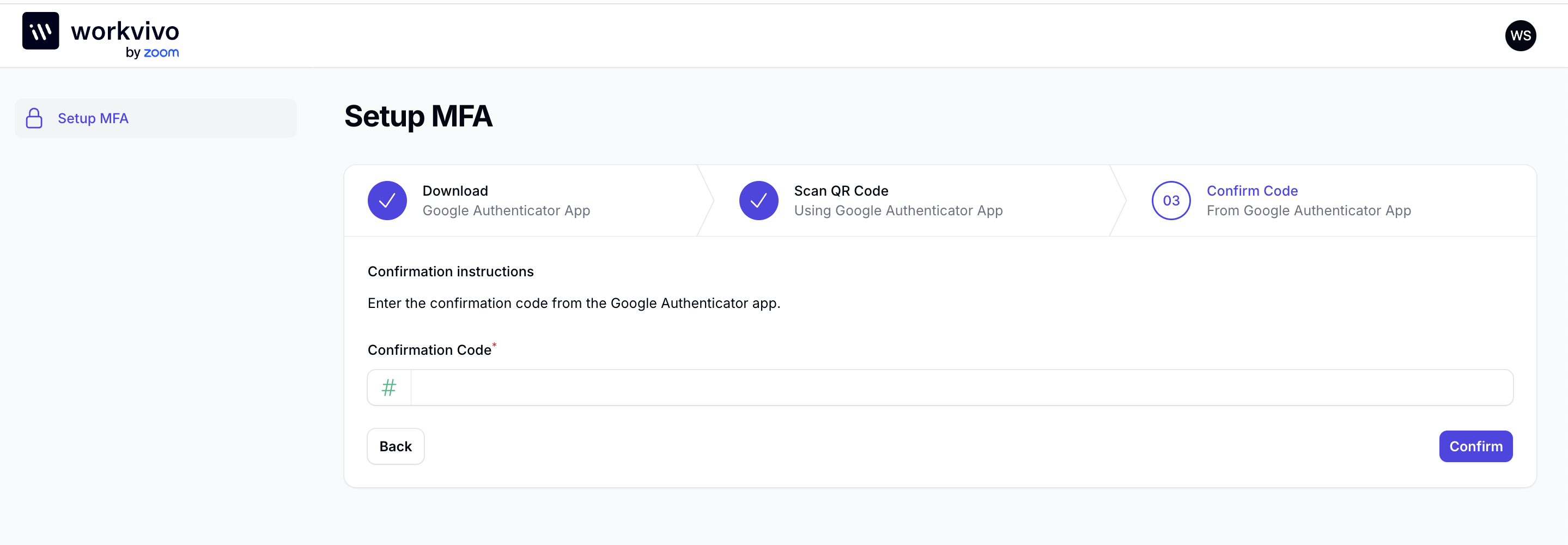Select Setup MFA in the sidebar

(x=156, y=118)
